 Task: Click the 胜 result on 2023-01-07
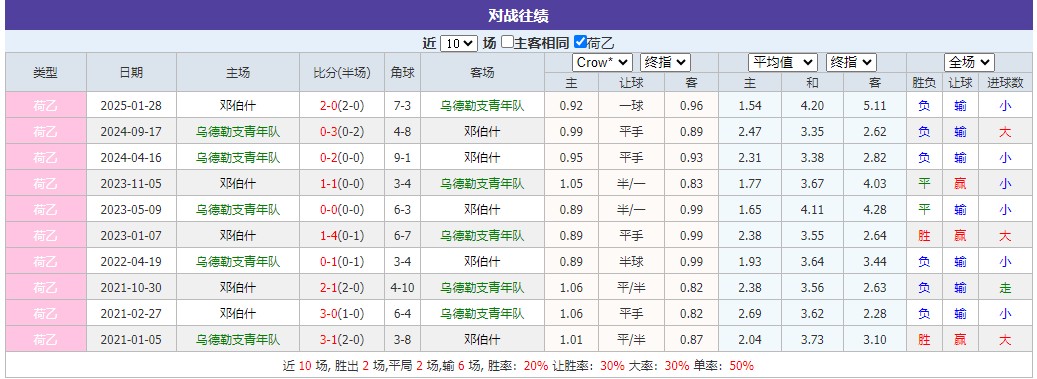pos(924,235)
